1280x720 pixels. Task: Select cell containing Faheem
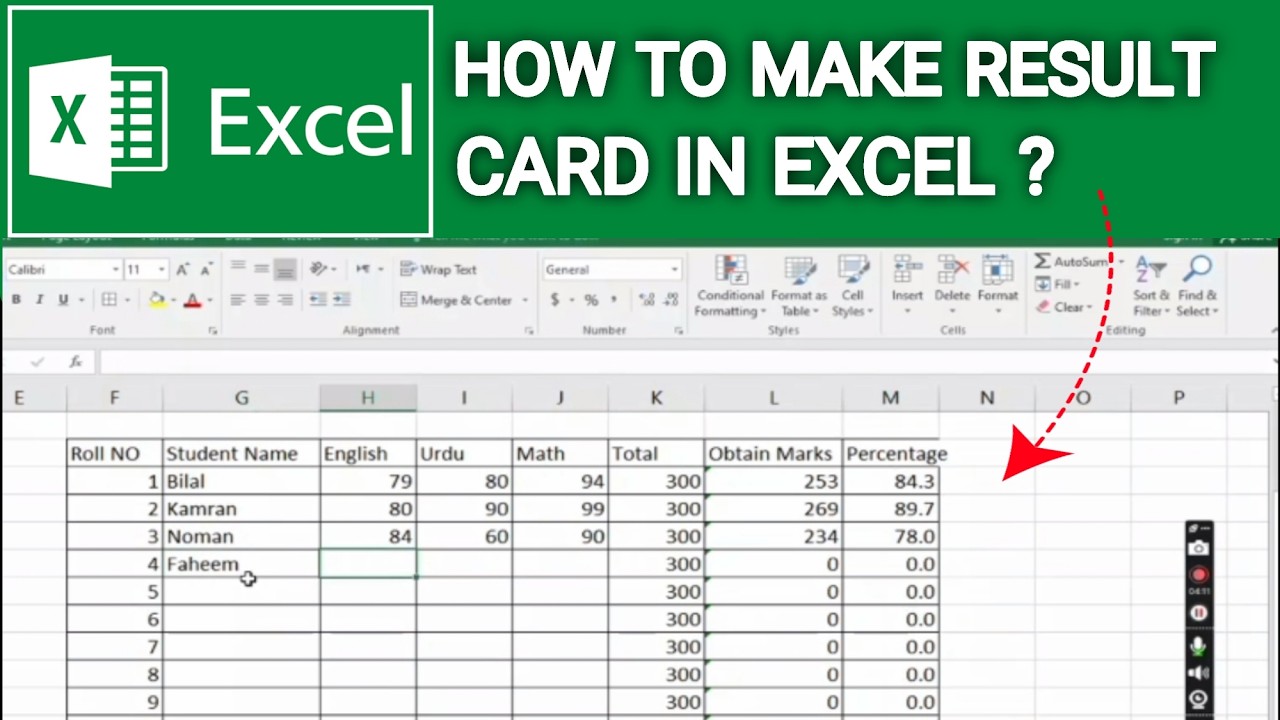(x=242, y=564)
